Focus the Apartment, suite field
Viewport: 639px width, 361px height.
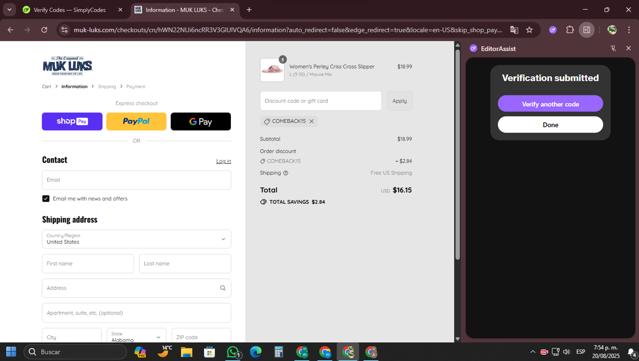pos(137,313)
